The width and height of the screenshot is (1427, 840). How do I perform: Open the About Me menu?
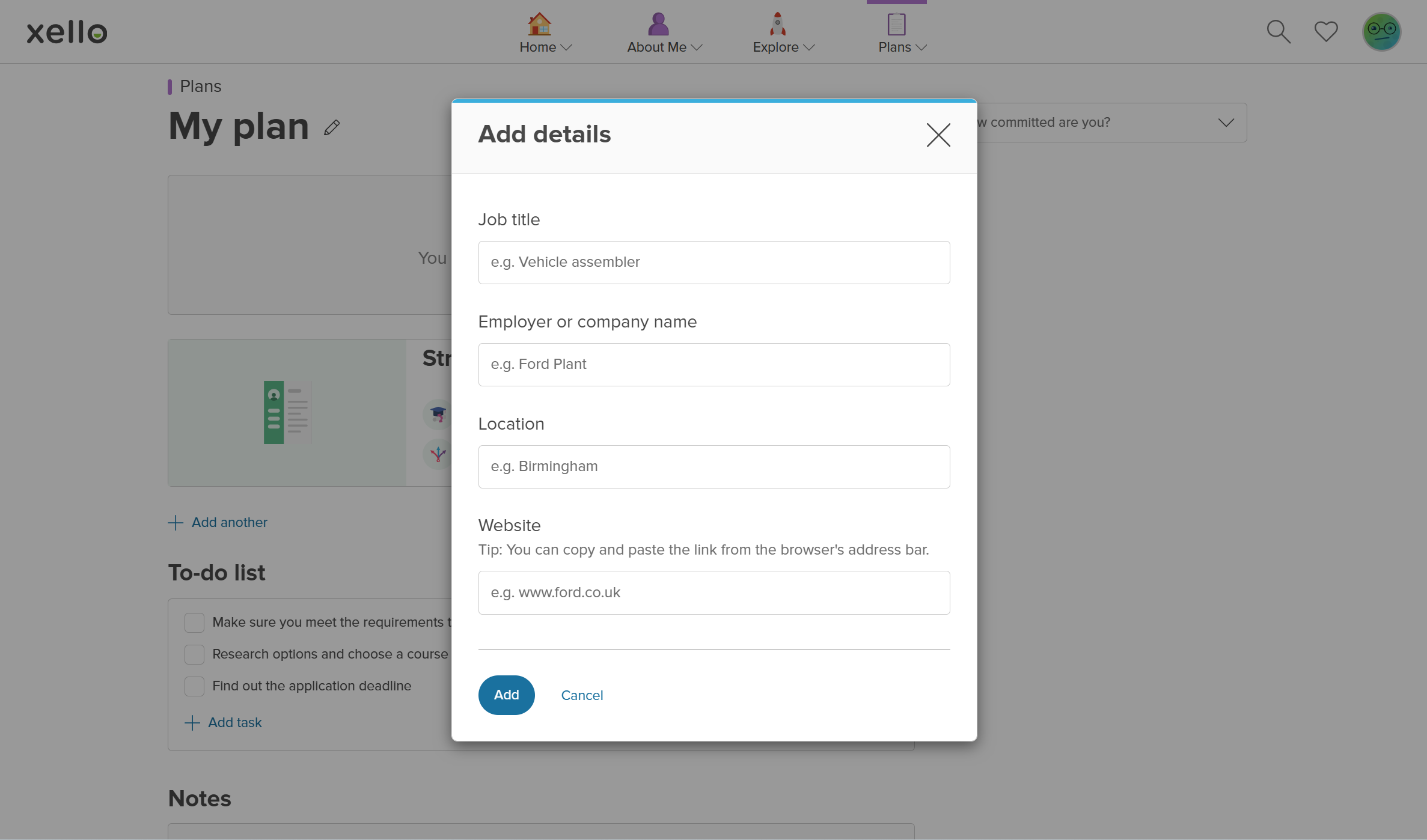coord(697,47)
